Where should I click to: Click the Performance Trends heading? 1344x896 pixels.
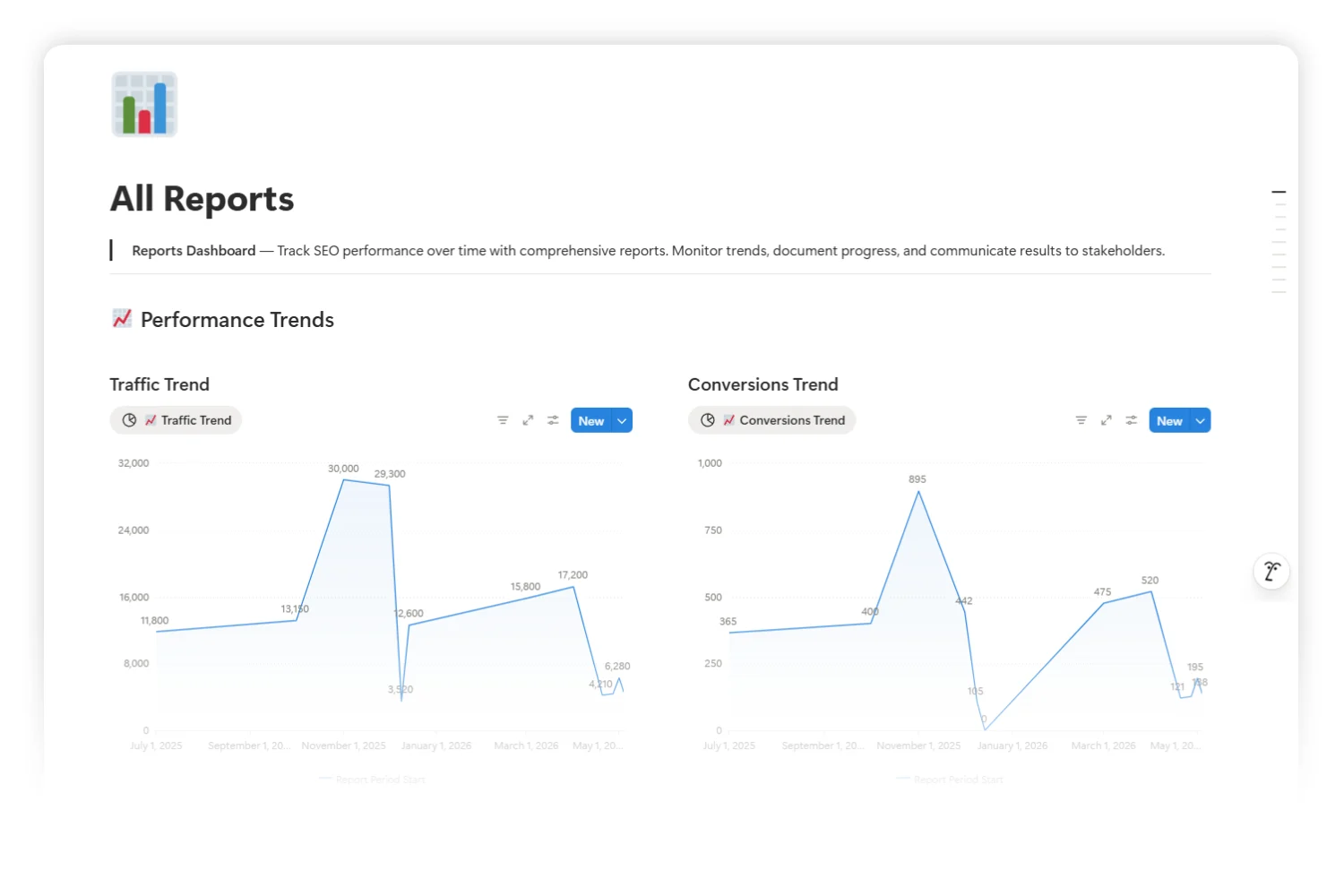[x=237, y=320]
